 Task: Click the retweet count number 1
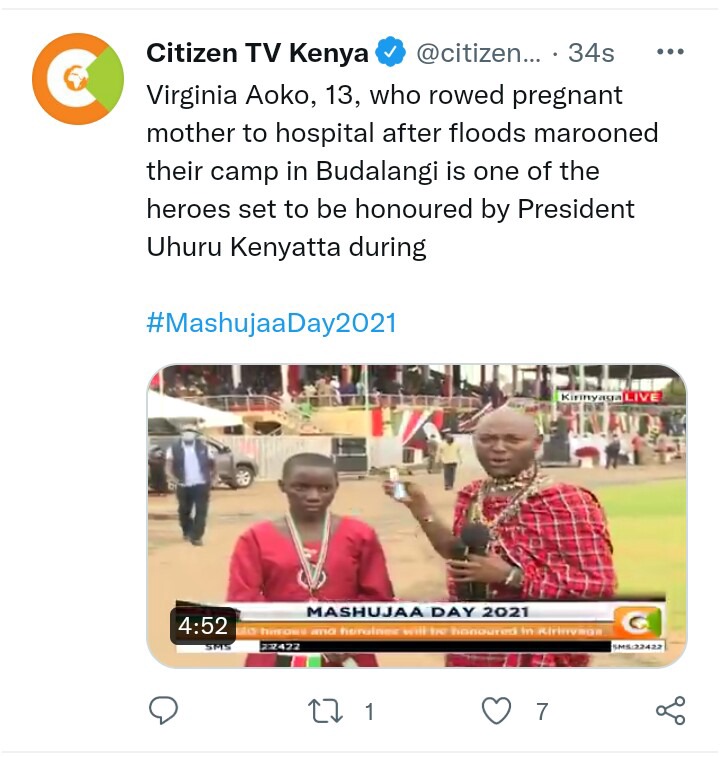[369, 712]
